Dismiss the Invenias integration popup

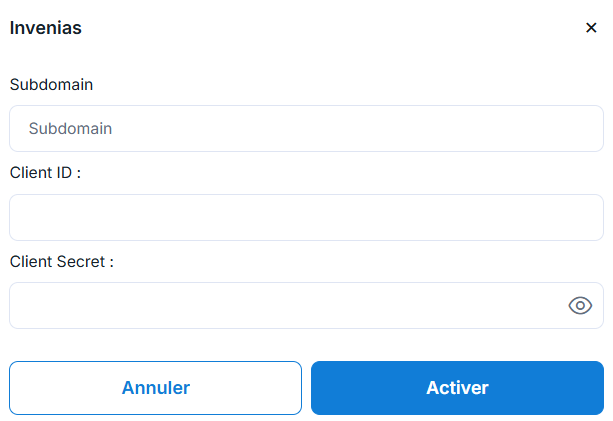point(591,28)
